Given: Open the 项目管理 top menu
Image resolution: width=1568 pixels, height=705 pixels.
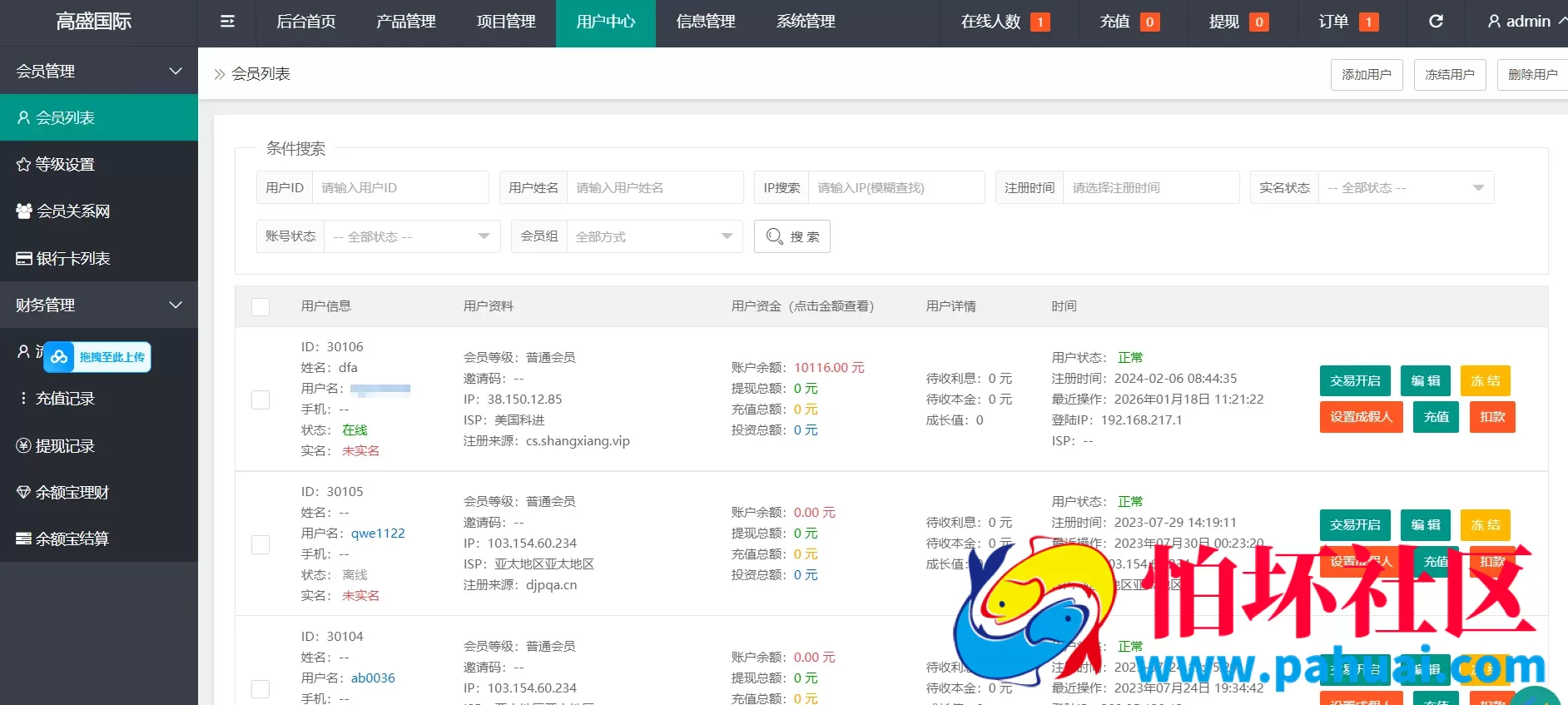Looking at the screenshot, I should (506, 22).
